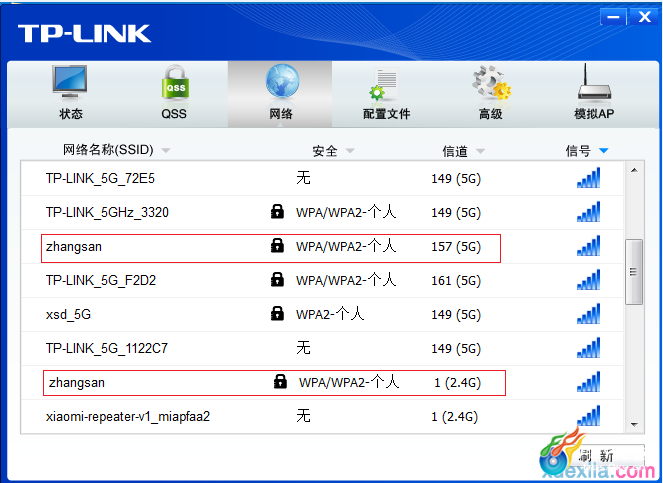Click lock icon of xsd_5G row
663x483 pixels.
click(x=277, y=313)
